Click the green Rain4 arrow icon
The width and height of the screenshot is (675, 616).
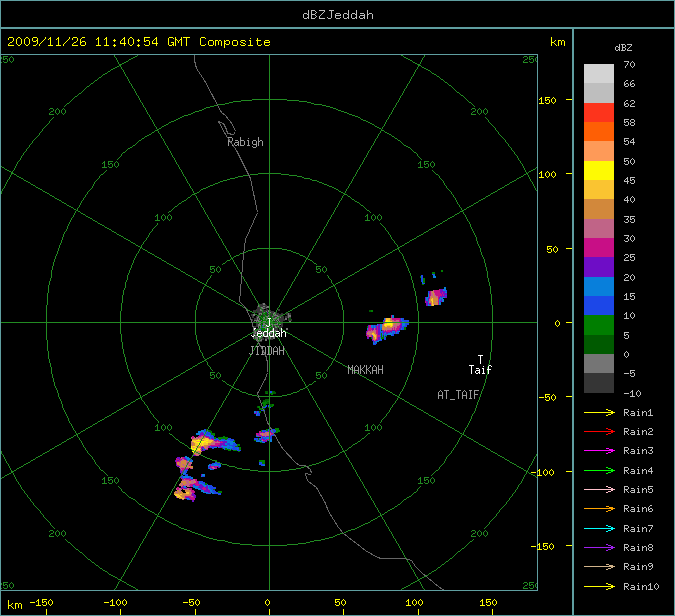(x=599, y=471)
